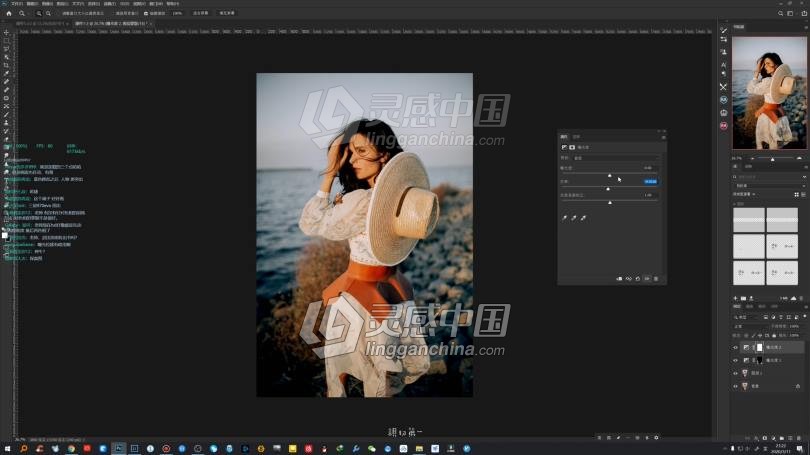Open the 文件 File menu

[x=17, y=4]
